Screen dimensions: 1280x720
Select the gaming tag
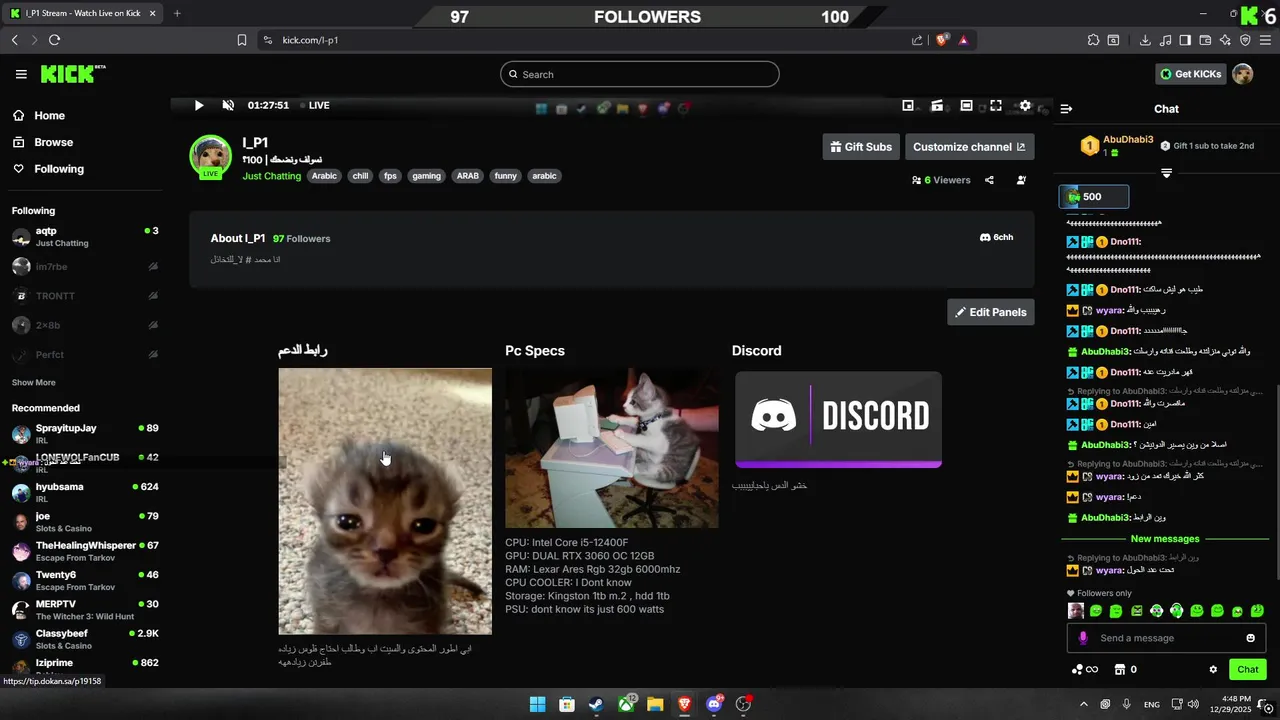click(x=426, y=176)
